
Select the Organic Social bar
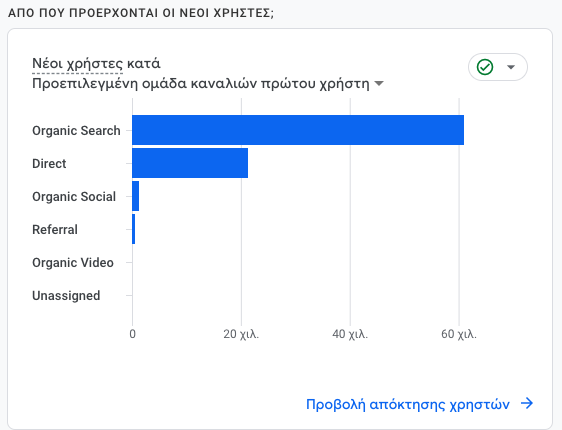[x=135, y=196]
